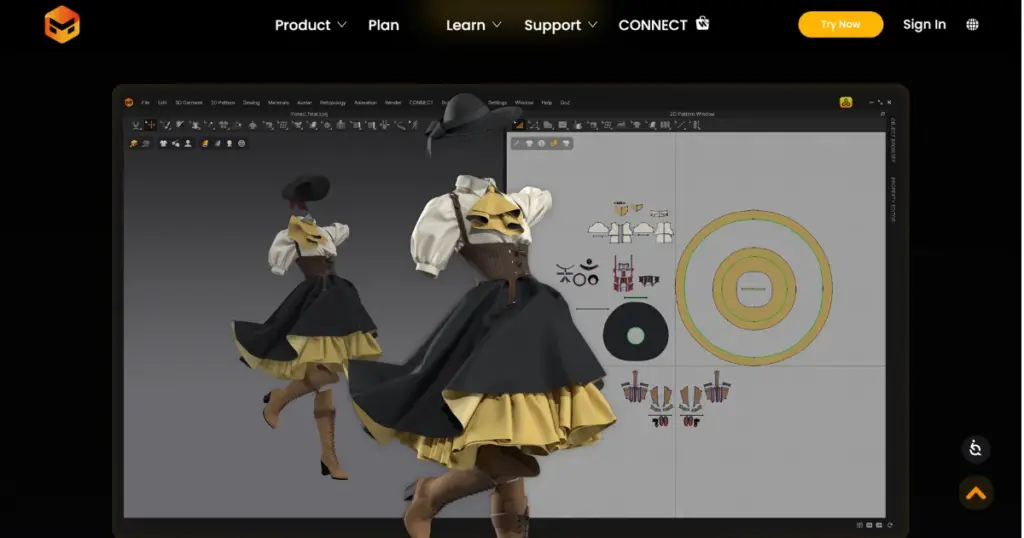1024x538 pixels.
Task: Open the Avatar menu
Action: point(304,103)
